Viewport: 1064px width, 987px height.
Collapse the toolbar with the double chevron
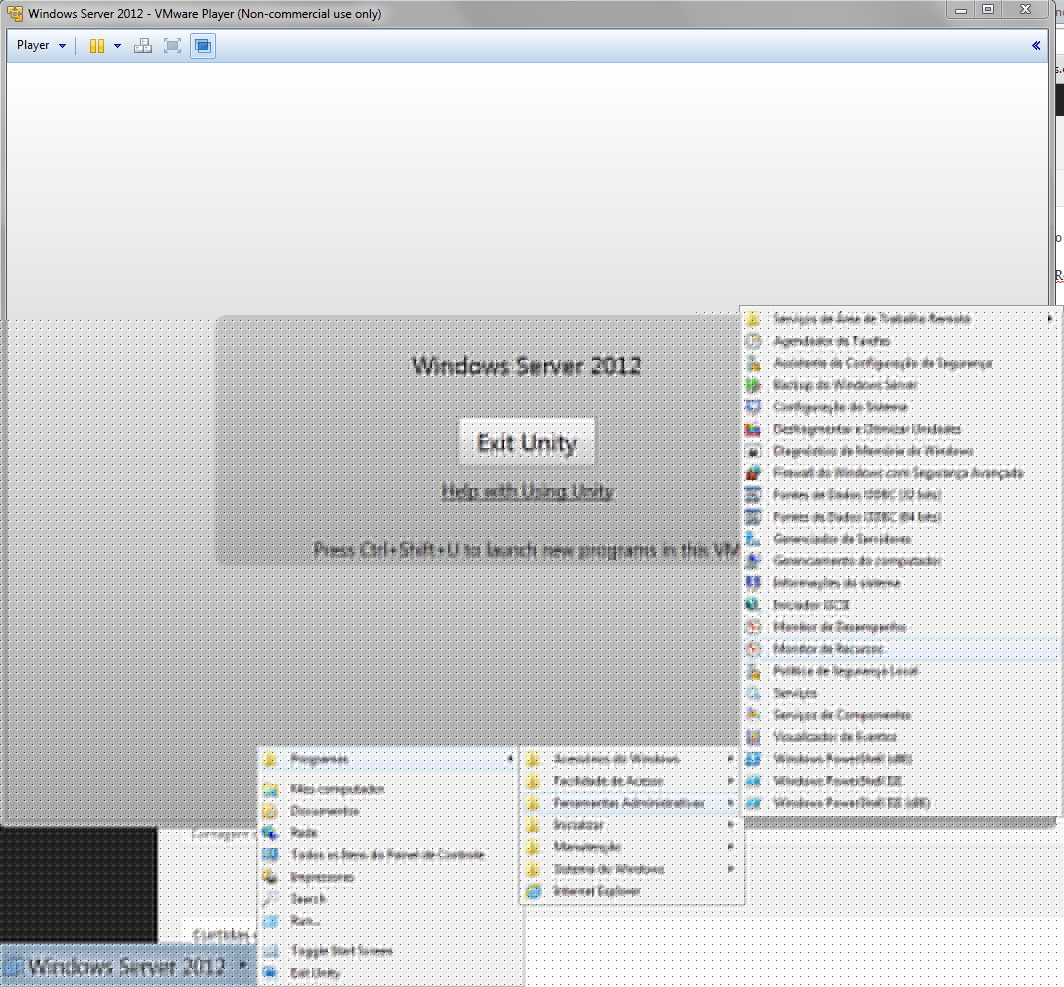click(1036, 45)
